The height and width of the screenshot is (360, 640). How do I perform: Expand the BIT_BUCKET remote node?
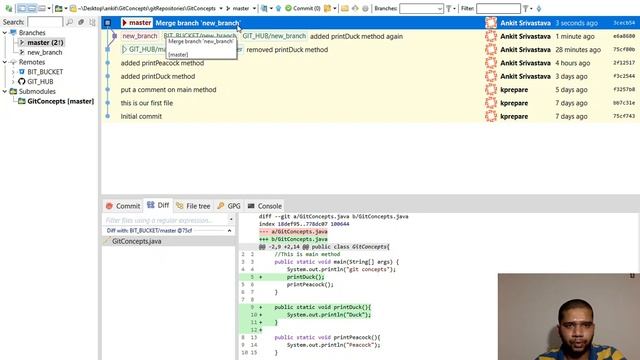pos(13,72)
